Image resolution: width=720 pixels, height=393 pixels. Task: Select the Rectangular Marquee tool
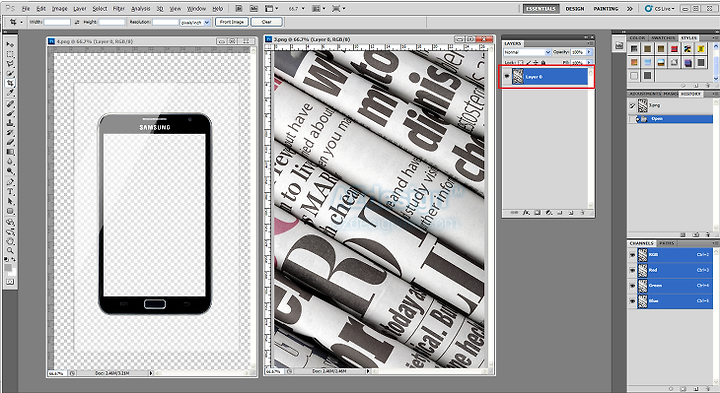[x=10, y=54]
